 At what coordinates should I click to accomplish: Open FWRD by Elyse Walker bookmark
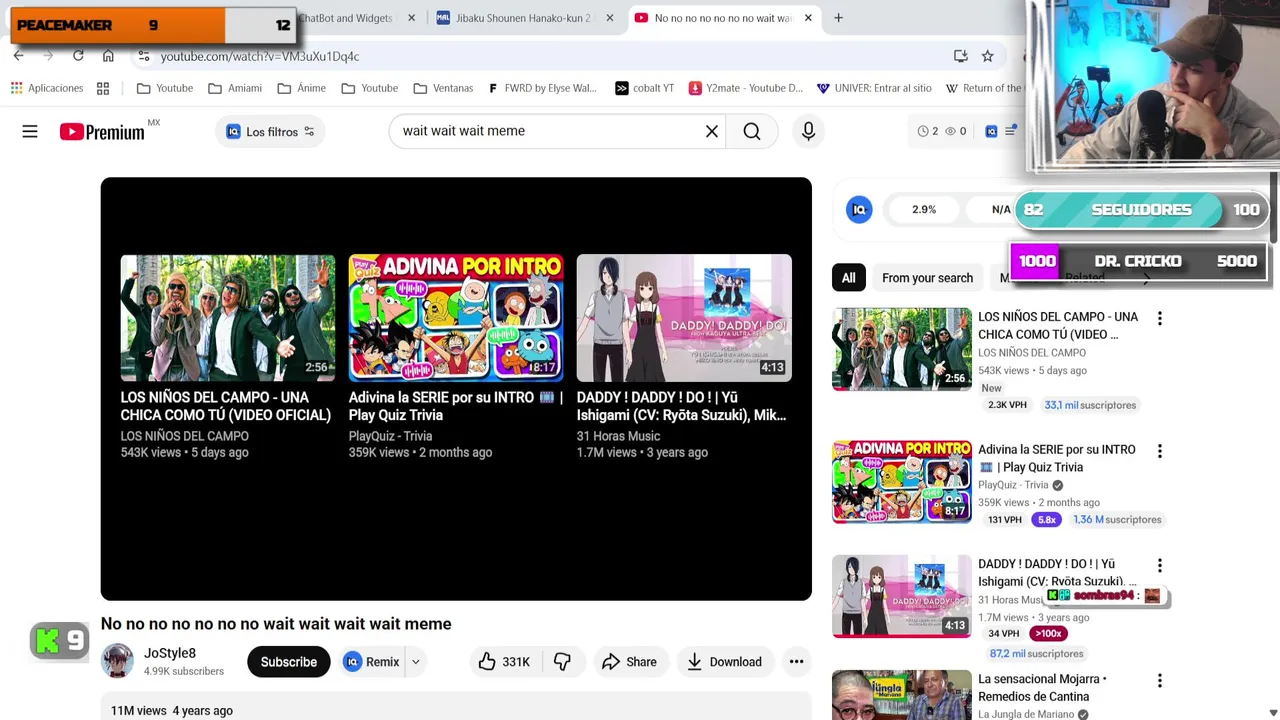[542, 88]
